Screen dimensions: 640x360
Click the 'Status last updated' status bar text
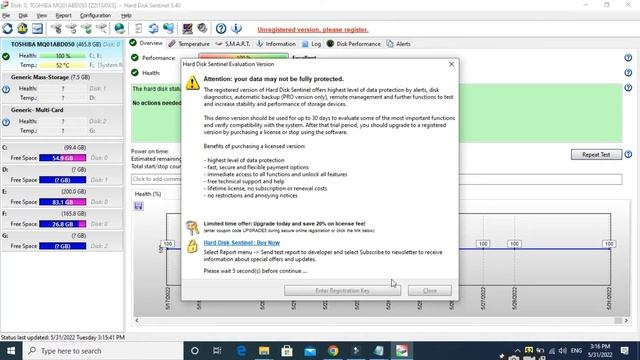[x=63, y=338]
